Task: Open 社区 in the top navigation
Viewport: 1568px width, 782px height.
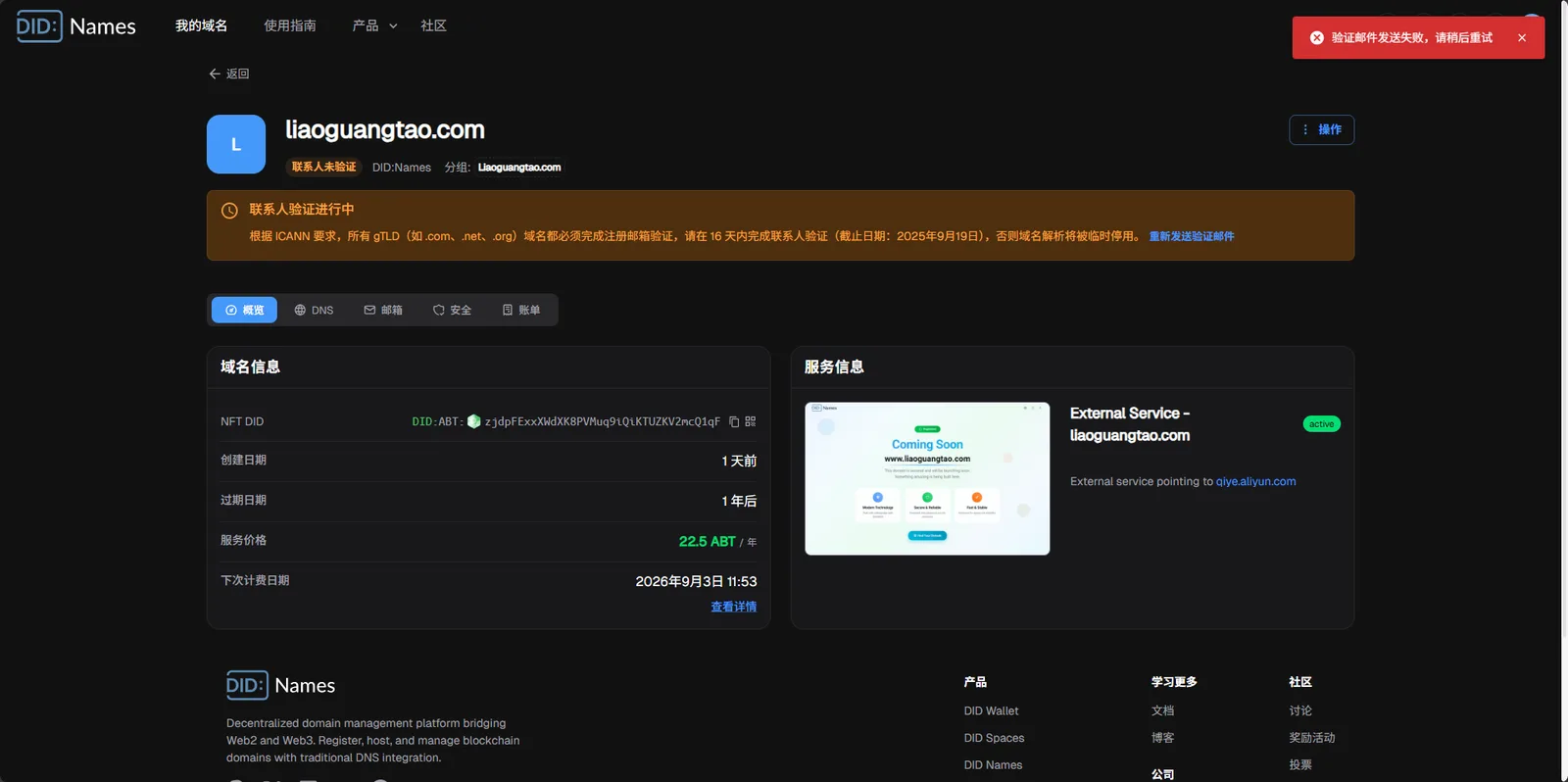Action: pos(433,25)
